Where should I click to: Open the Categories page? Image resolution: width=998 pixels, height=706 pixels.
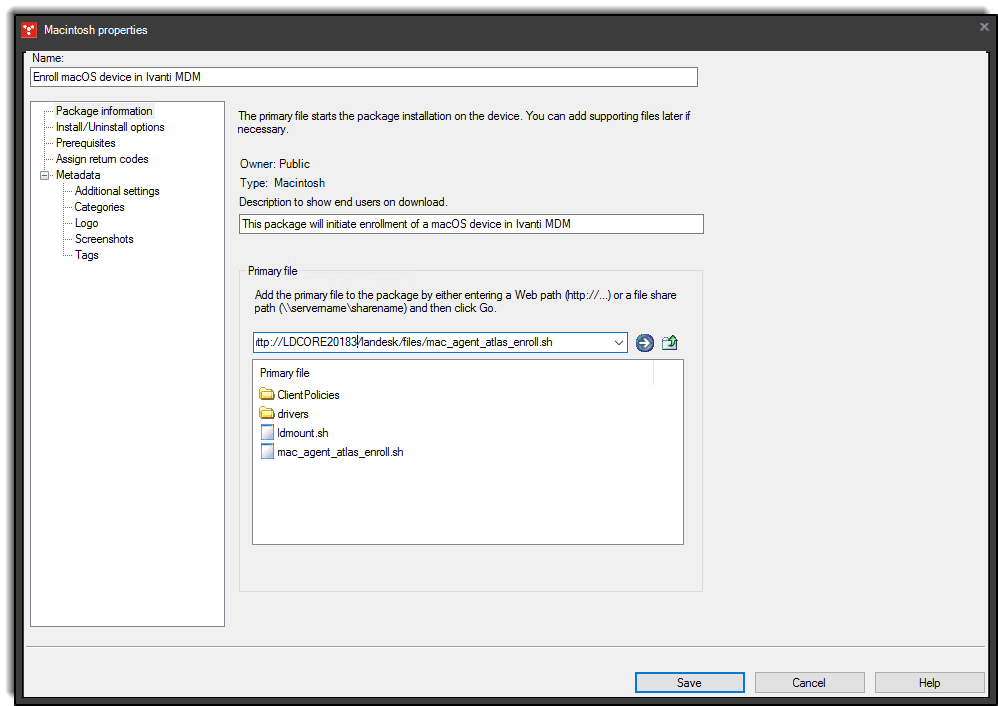coord(98,207)
